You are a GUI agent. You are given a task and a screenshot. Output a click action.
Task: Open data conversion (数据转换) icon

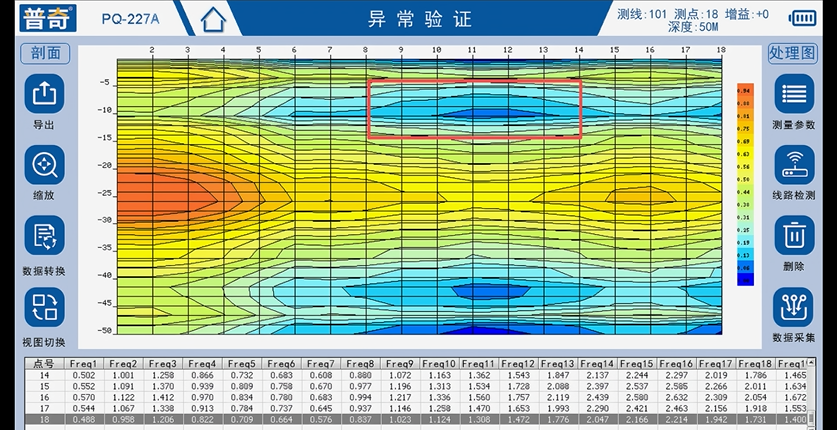[x=44, y=235]
